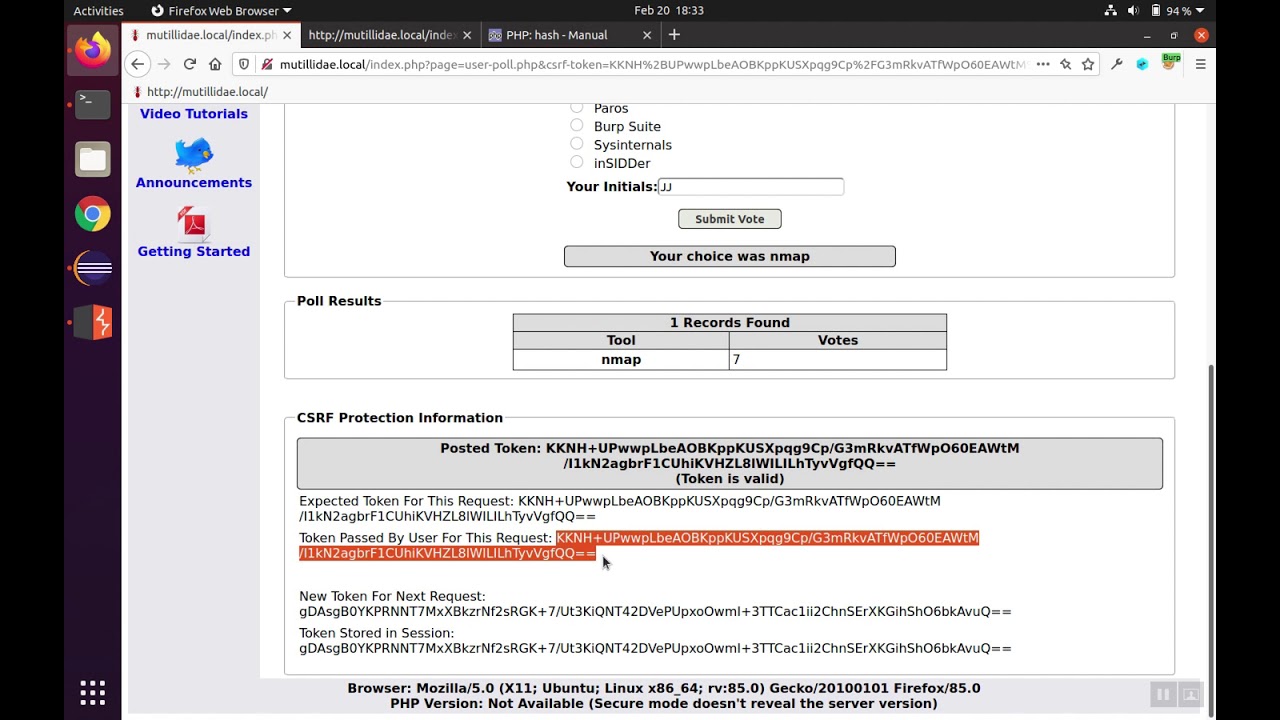The image size is (1280, 720).
Task: Show site security lock information
Action: click(x=266, y=64)
